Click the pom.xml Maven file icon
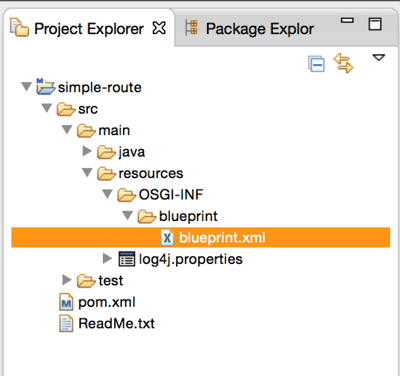The height and width of the screenshot is (376, 400). (66, 302)
